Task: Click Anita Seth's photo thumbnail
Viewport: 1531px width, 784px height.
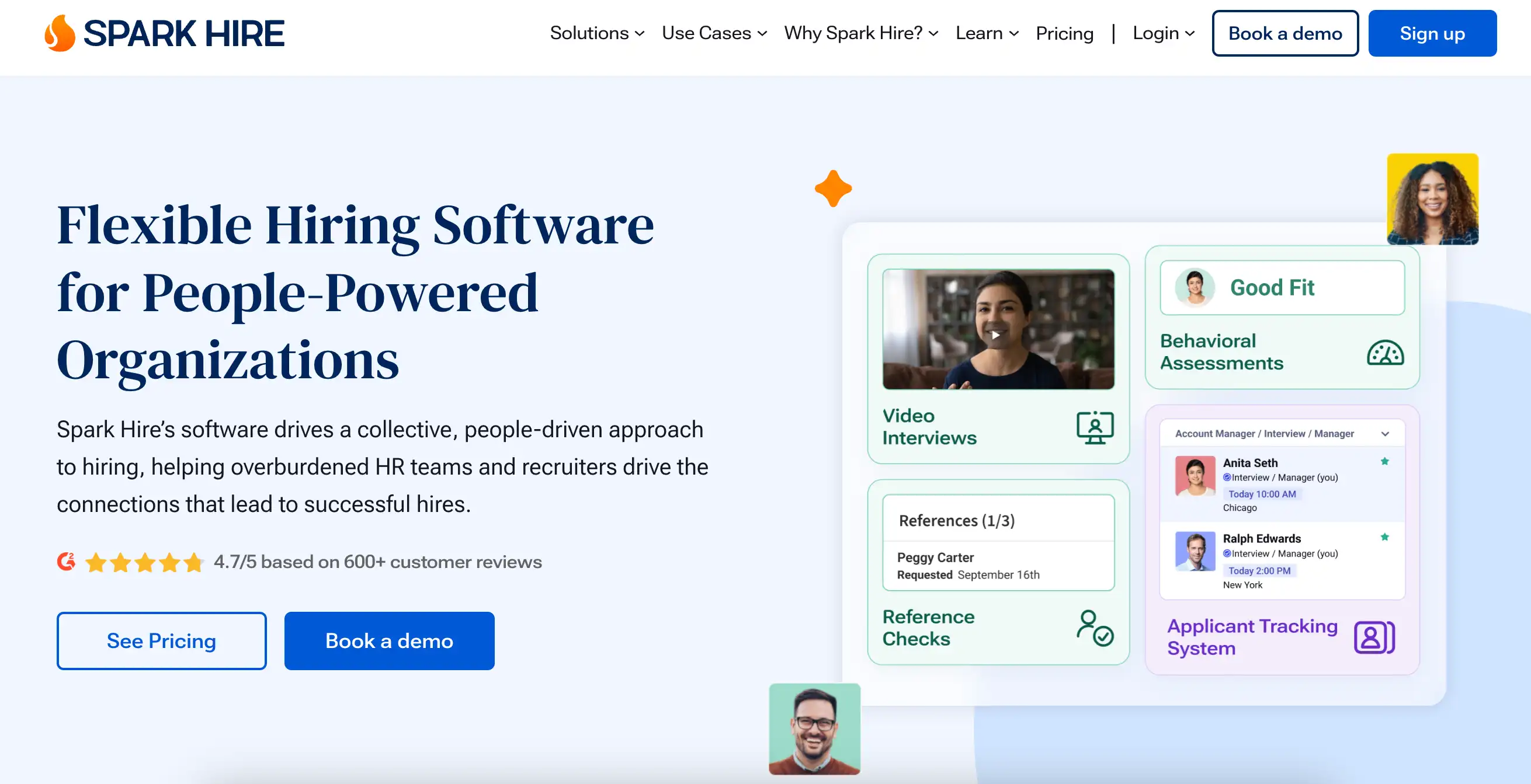Action: (1195, 476)
